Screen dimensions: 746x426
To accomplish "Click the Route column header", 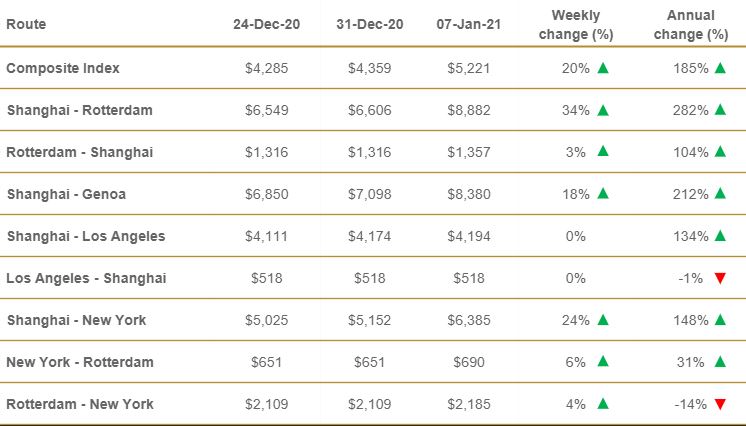I will (x=26, y=23).
